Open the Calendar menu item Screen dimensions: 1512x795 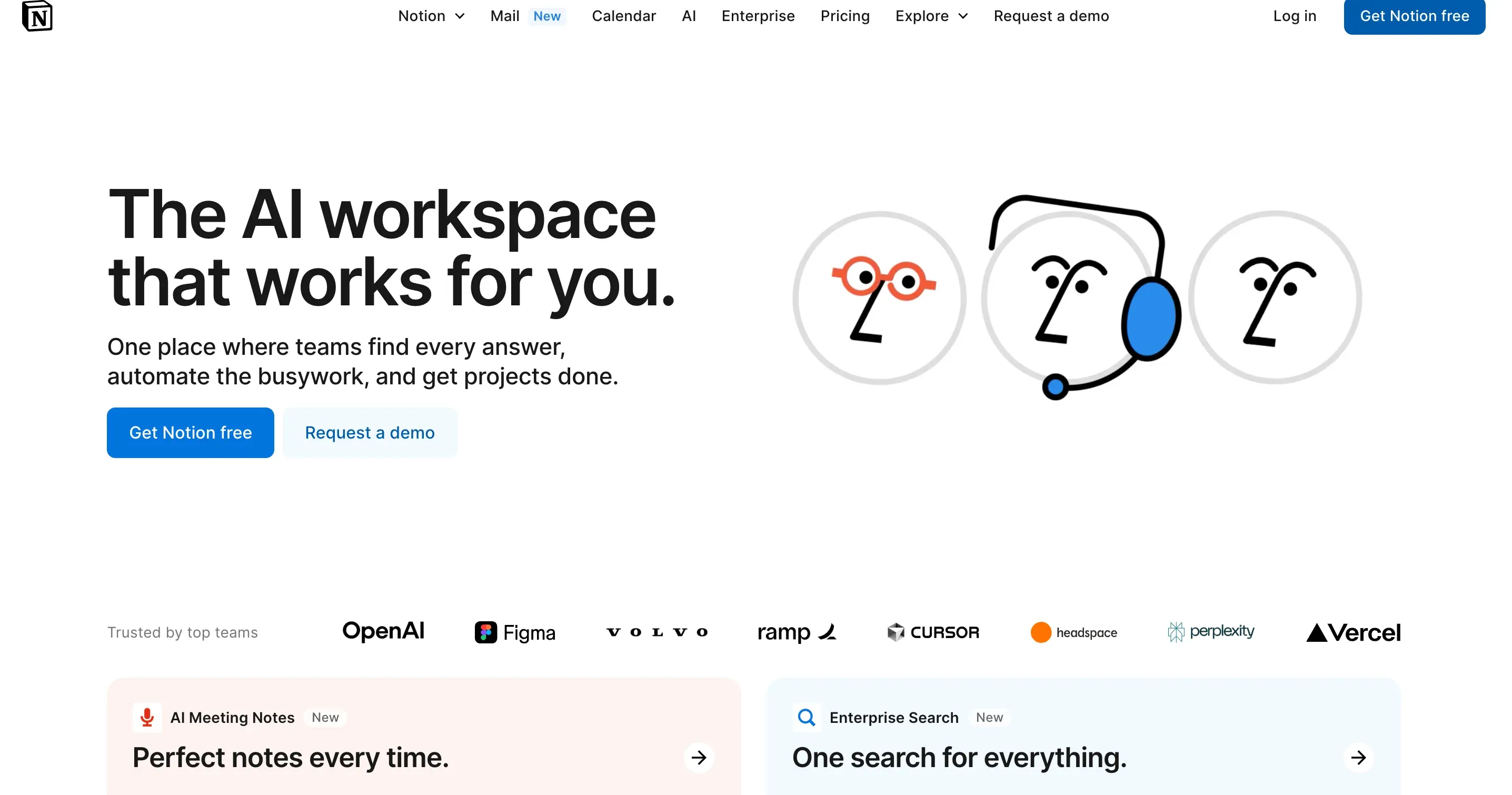point(623,16)
